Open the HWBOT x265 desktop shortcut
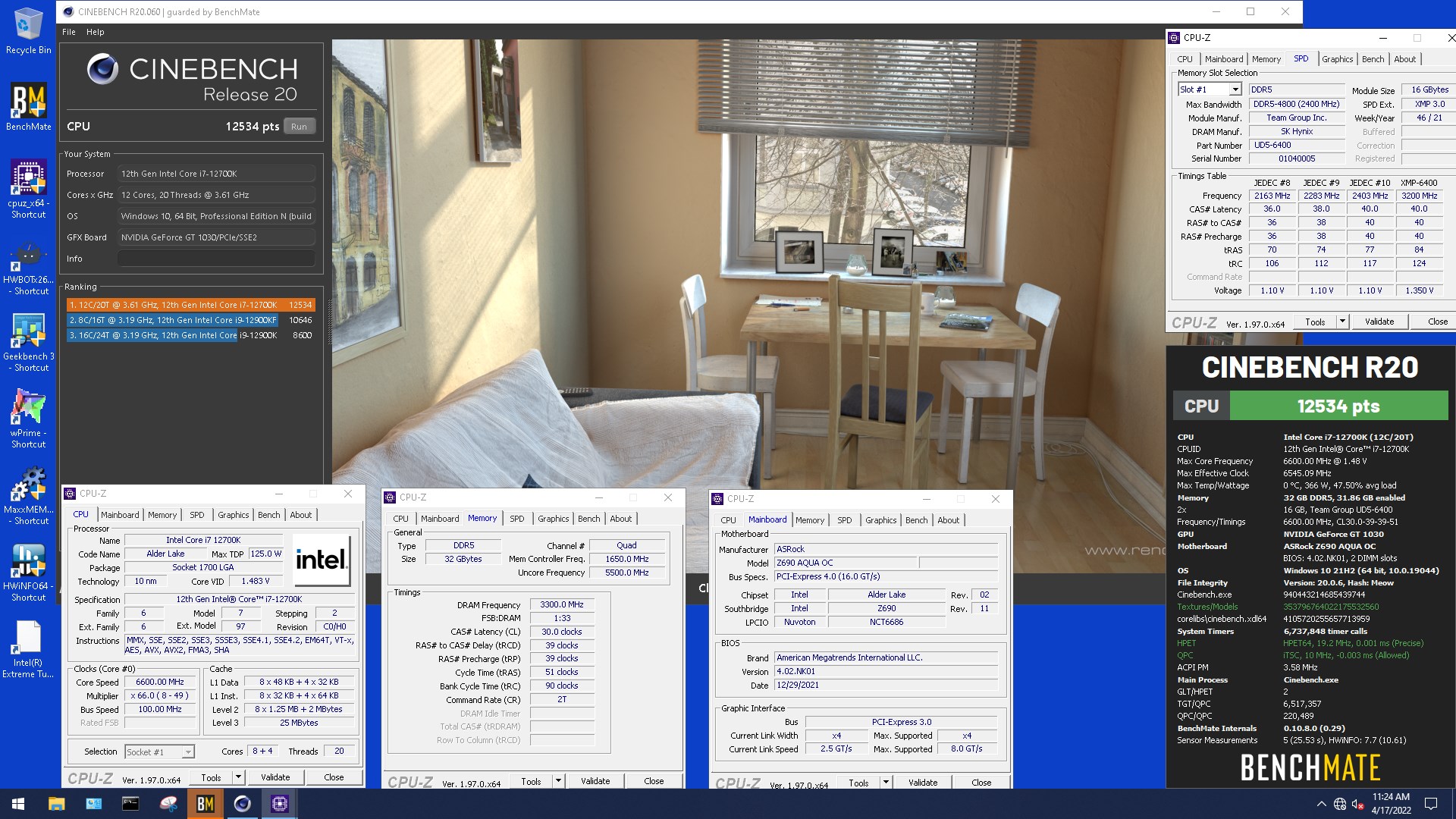 pyautogui.click(x=28, y=267)
